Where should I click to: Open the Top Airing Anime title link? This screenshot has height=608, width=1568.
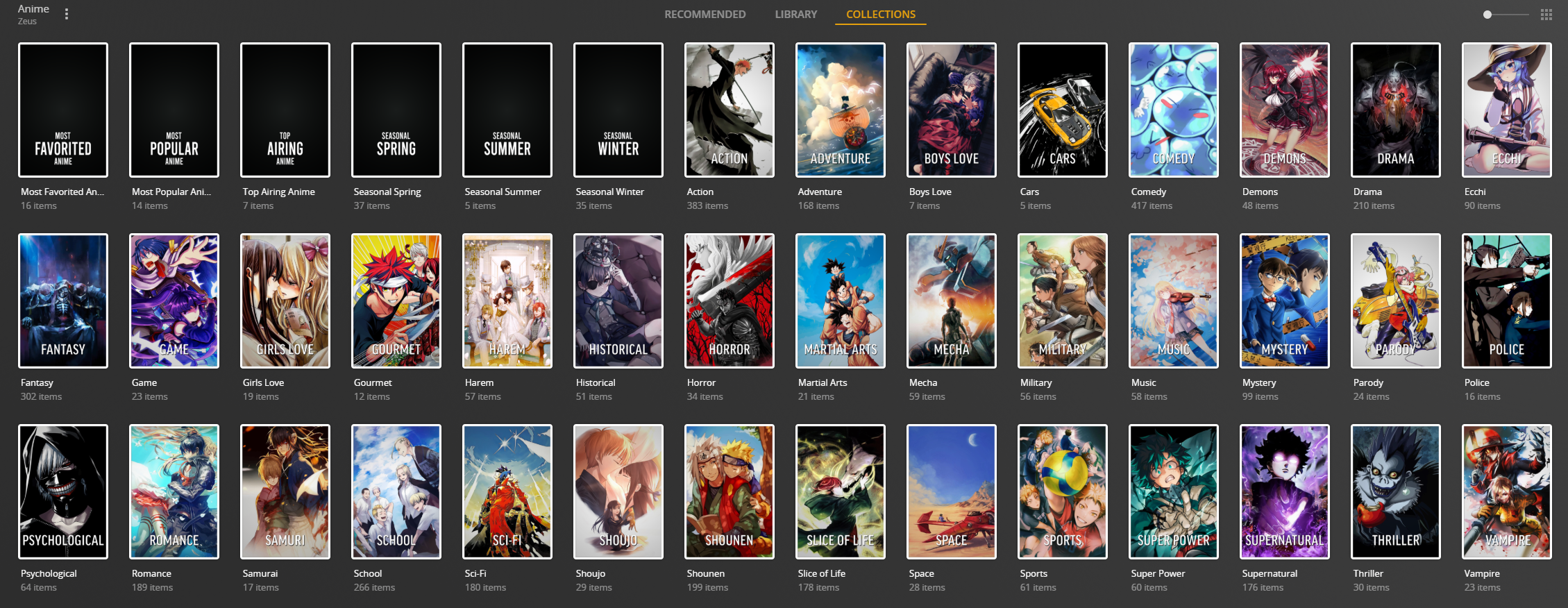[x=278, y=192]
